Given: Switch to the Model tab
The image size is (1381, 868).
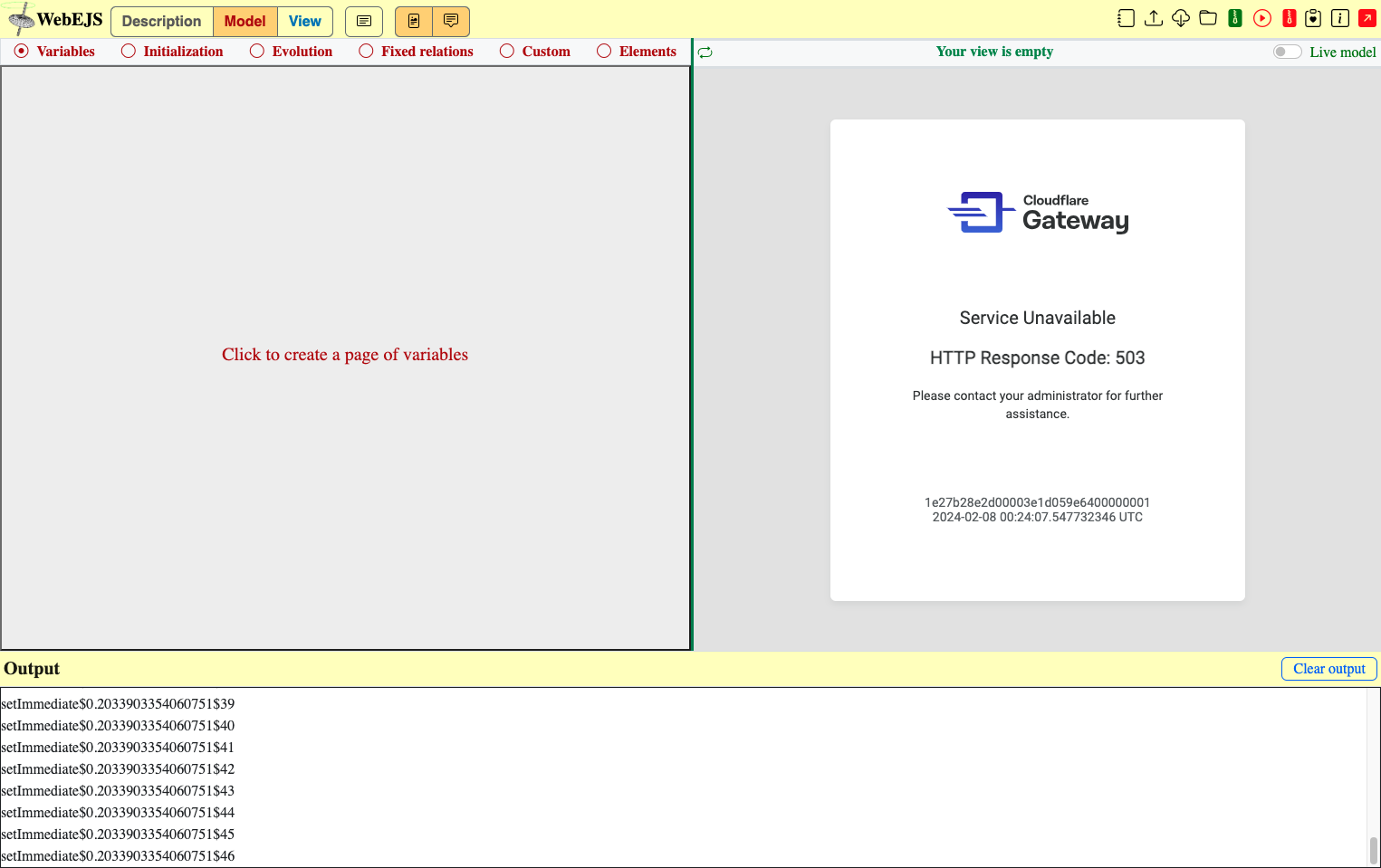Looking at the screenshot, I should click(245, 21).
